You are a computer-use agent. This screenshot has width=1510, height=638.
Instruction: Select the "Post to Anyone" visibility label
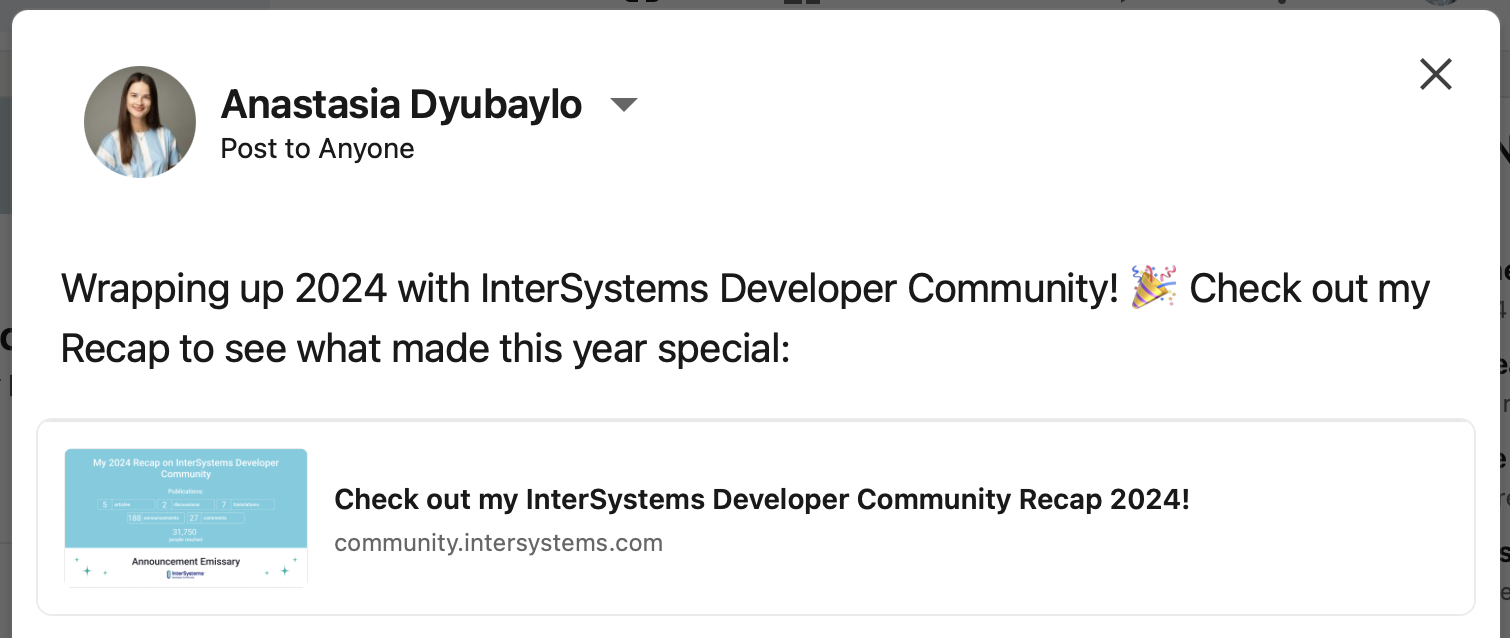[317, 149]
